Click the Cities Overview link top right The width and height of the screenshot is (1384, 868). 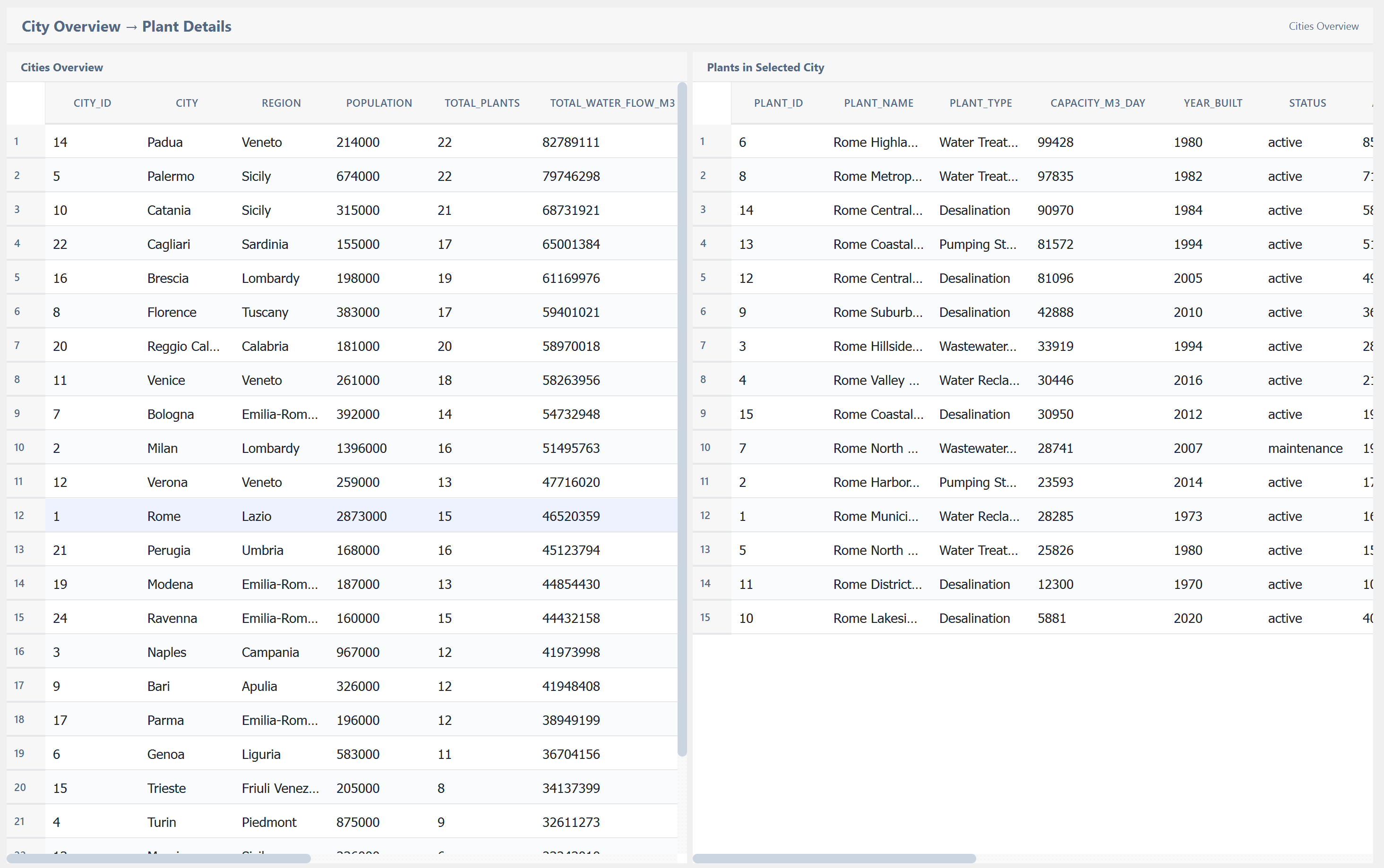point(1323,26)
